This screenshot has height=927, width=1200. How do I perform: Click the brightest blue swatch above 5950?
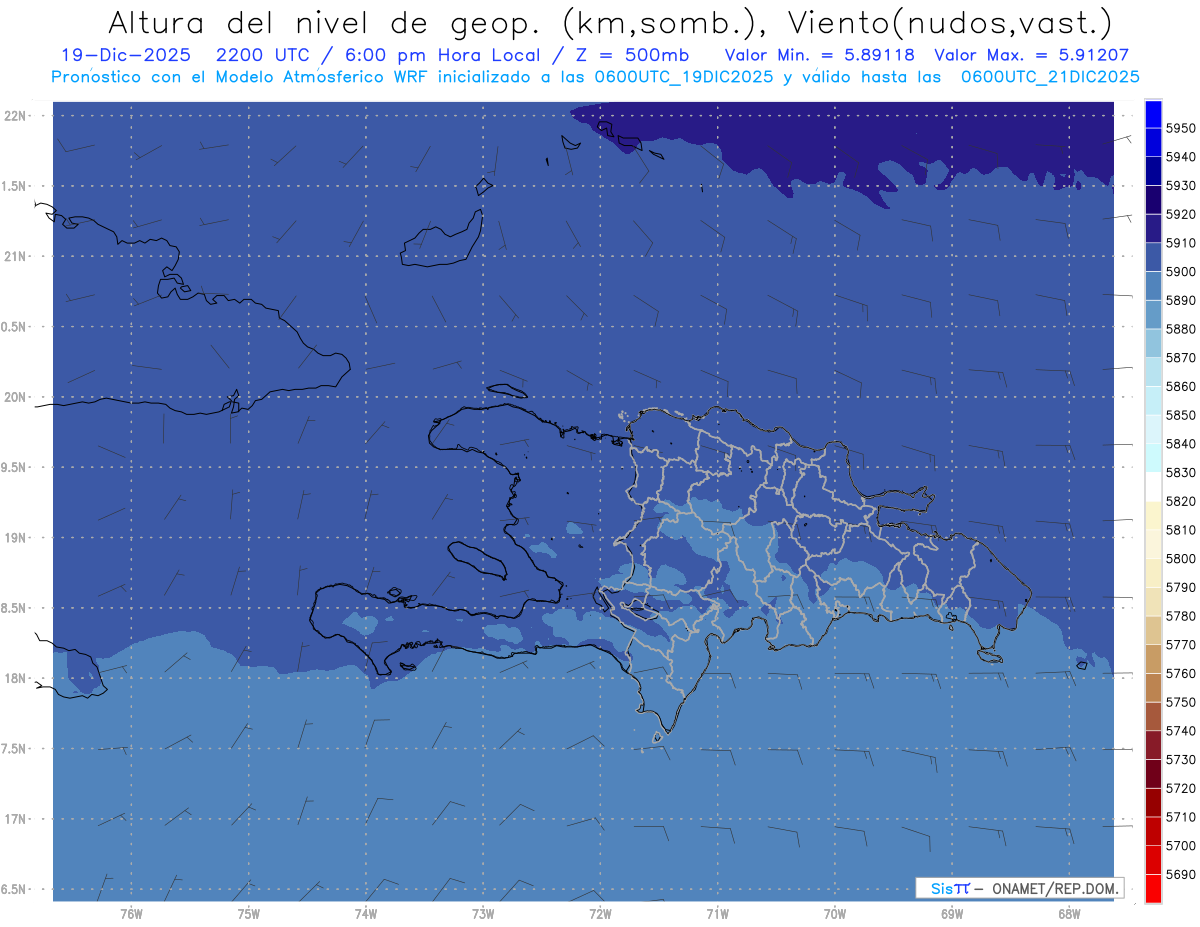click(1152, 114)
